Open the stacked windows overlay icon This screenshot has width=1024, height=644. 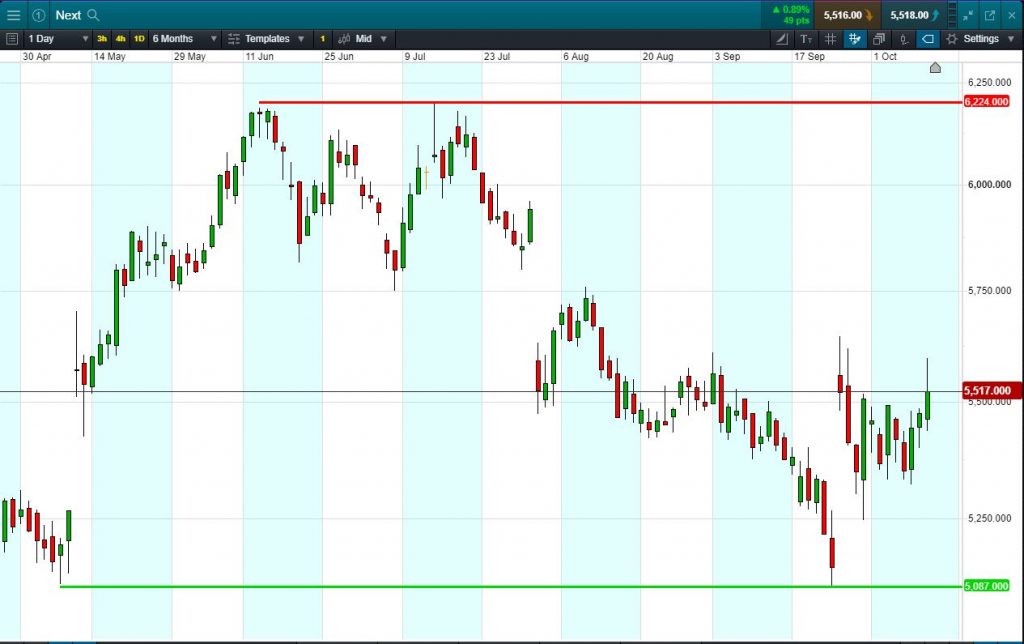(x=879, y=39)
